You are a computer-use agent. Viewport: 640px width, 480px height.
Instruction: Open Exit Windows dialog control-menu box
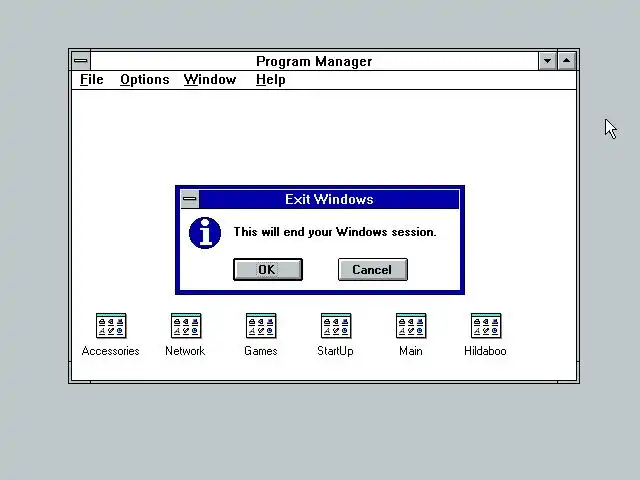pos(189,199)
